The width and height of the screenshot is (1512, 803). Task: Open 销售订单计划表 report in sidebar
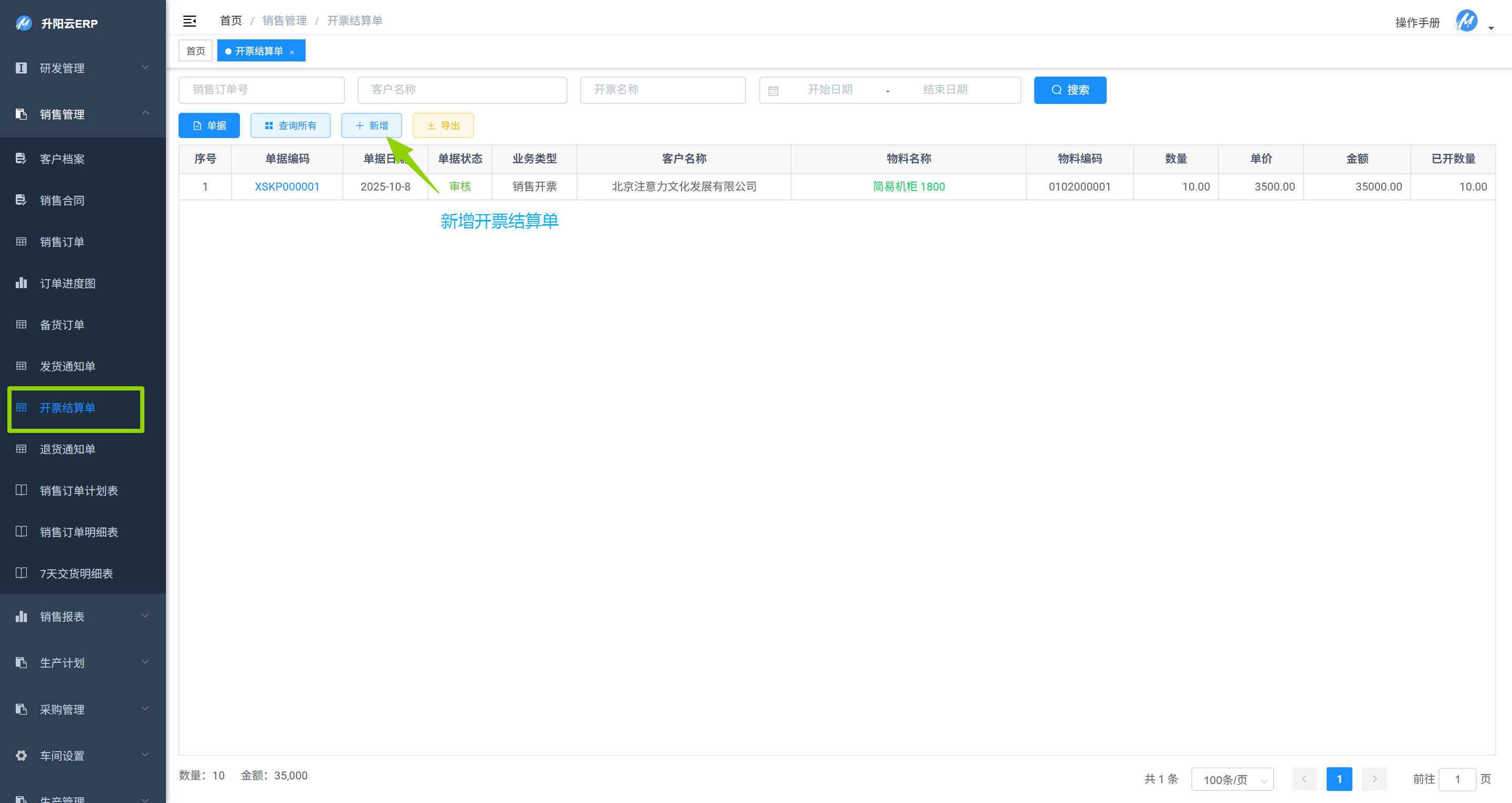(x=79, y=491)
